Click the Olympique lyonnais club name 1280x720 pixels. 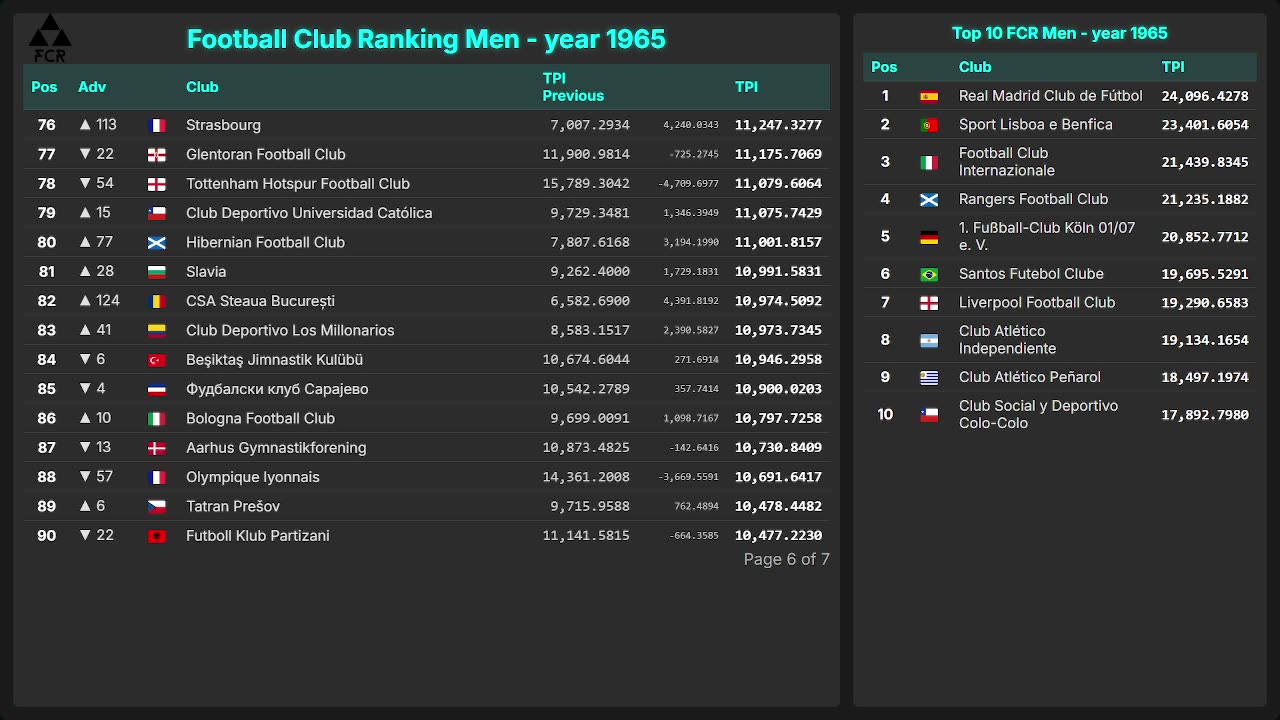tap(253, 477)
